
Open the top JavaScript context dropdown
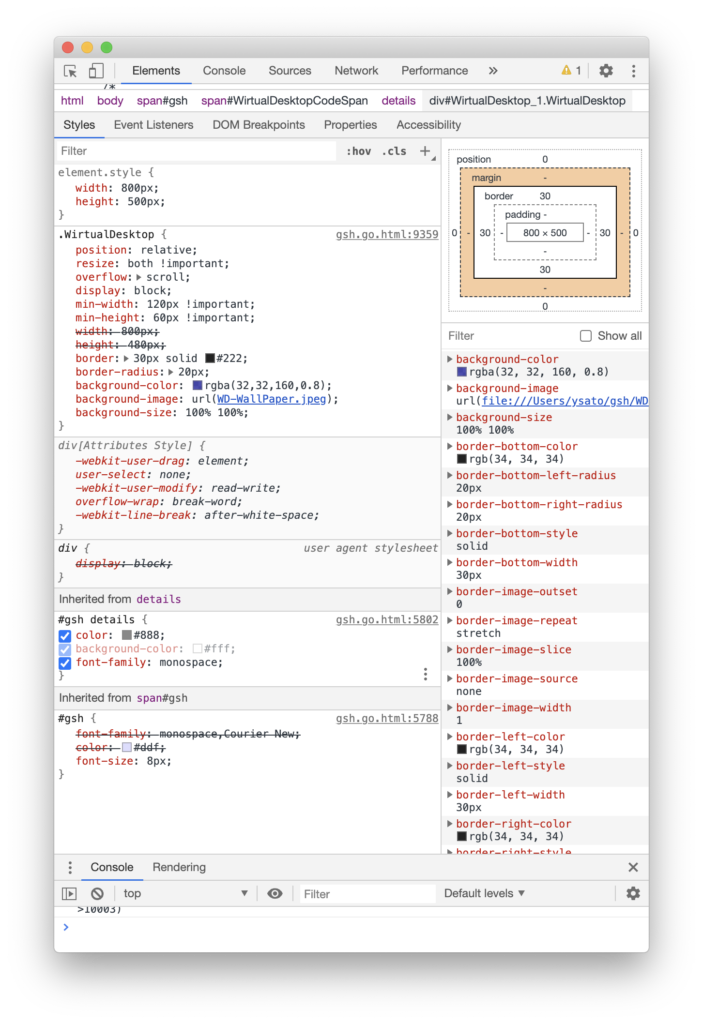pyautogui.click(x=185, y=894)
